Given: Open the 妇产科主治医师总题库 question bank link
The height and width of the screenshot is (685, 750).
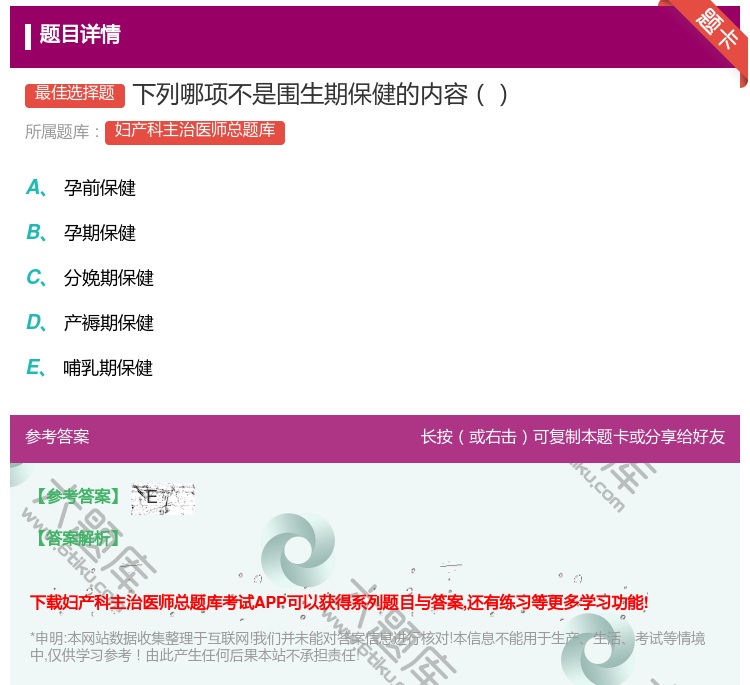Looking at the screenshot, I should [195, 131].
